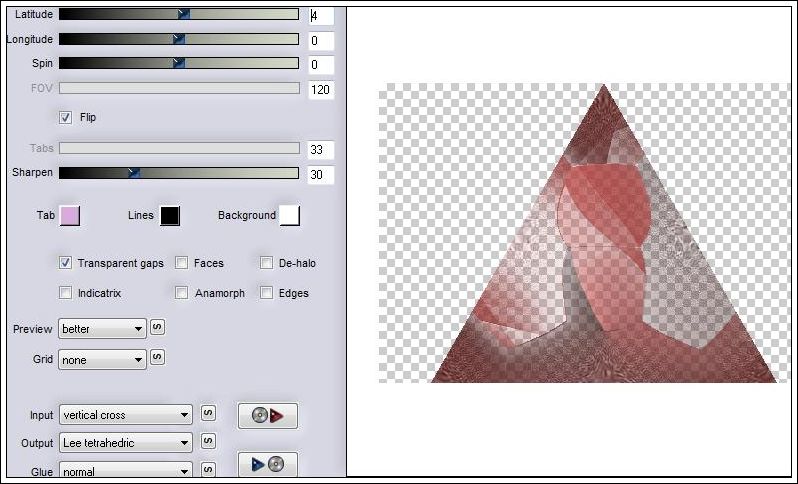Click the Longitude value field
The width and height of the screenshot is (798, 484).
321,41
